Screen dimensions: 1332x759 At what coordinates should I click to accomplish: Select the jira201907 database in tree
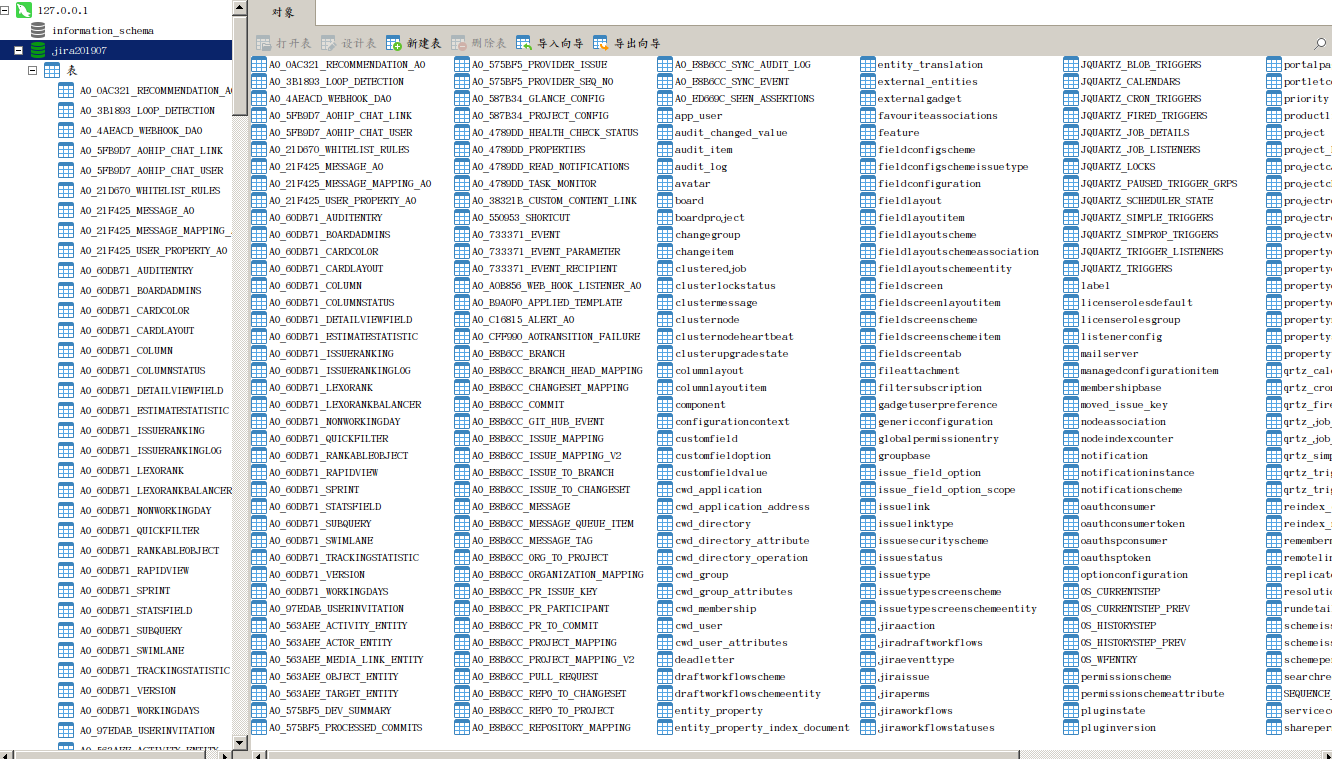tap(79, 50)
